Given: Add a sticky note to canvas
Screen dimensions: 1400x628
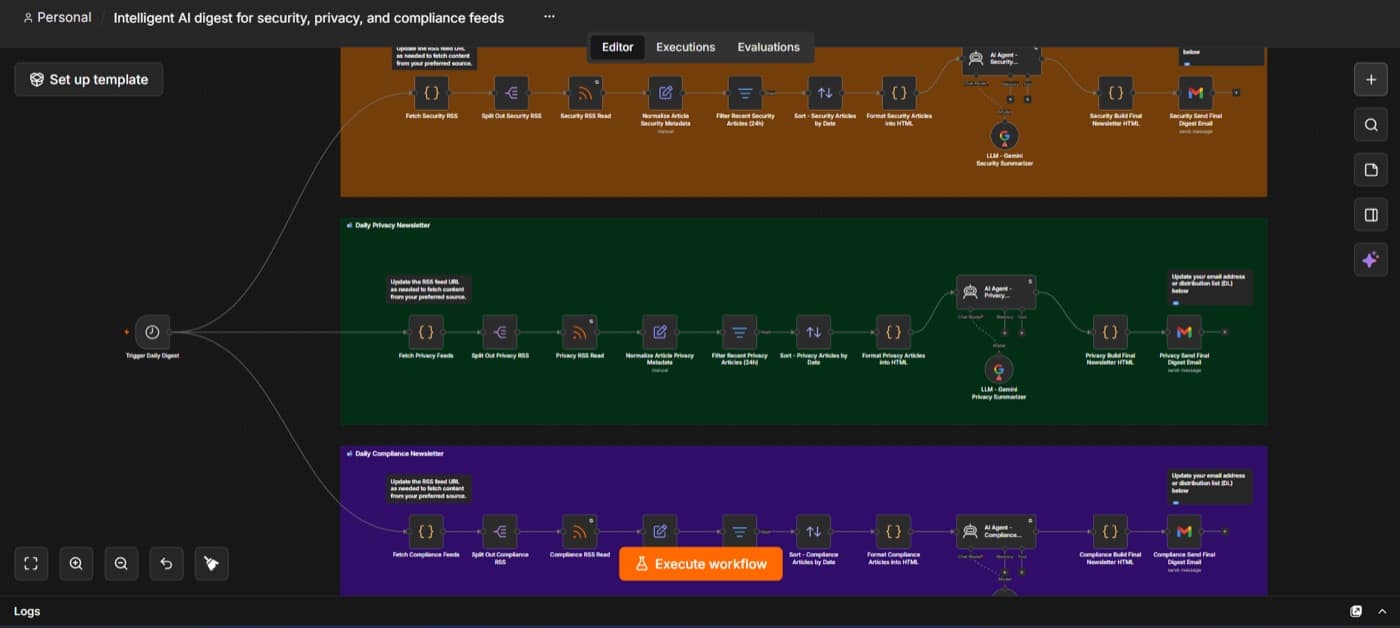Looking at the screenshot, I should click(1371, 170).
